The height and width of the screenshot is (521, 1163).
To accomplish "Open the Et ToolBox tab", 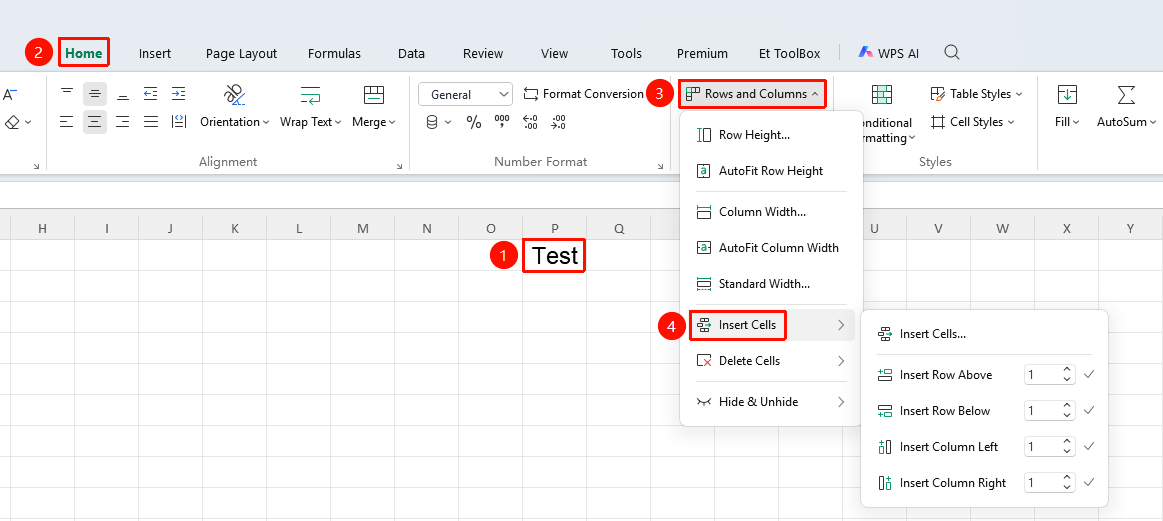I will 789,53.
